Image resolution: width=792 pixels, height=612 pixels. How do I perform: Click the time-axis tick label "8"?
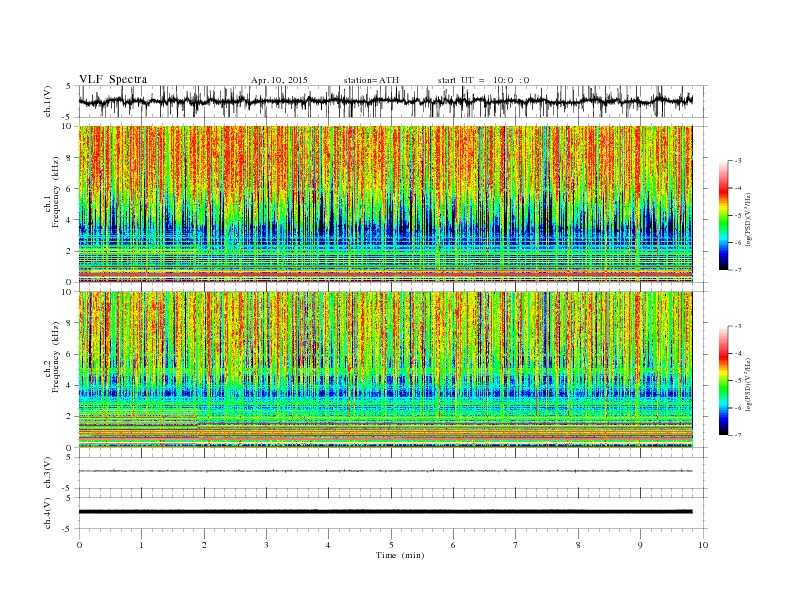[578, 545]
